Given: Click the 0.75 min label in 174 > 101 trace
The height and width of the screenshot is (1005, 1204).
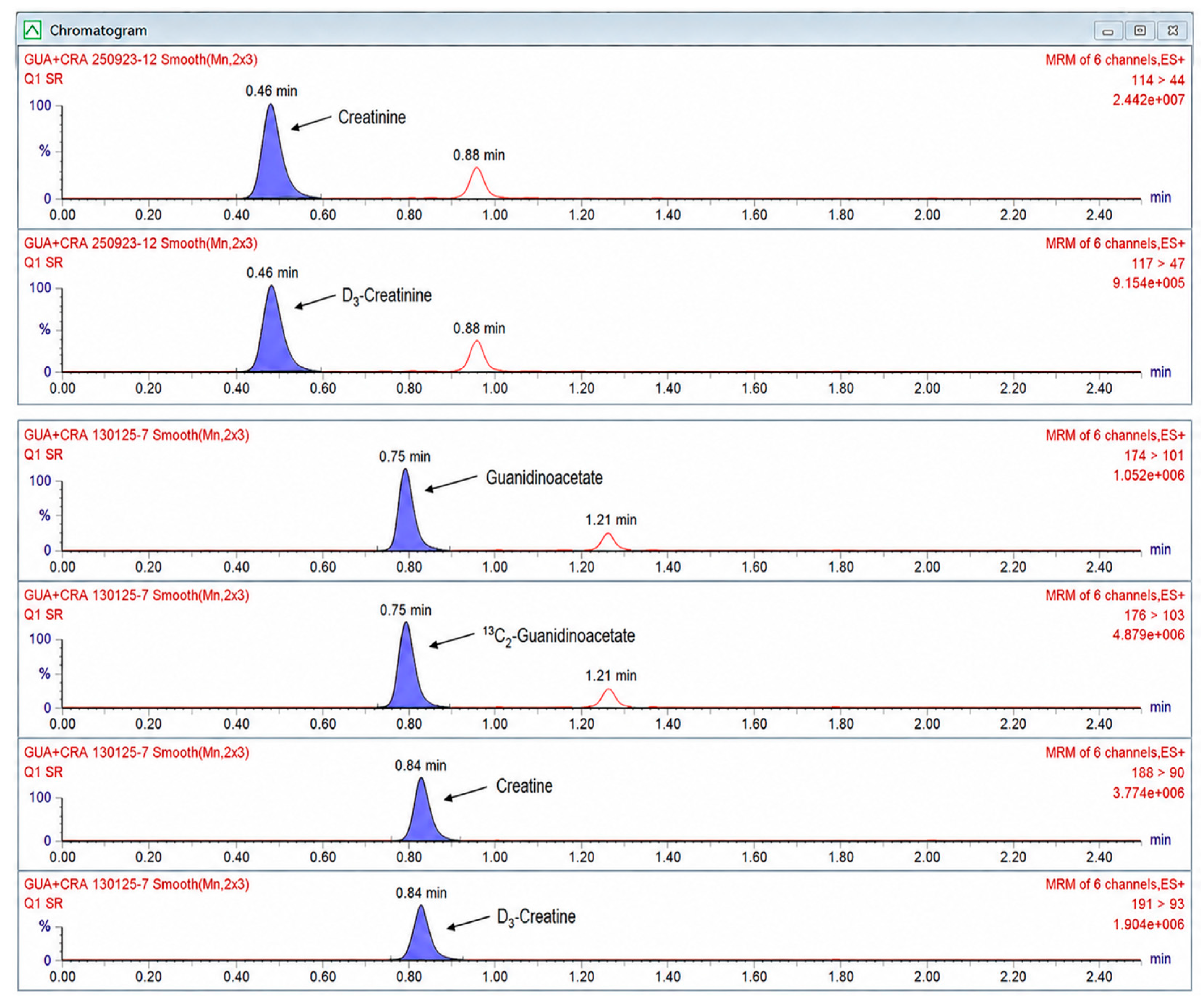Looking at the screenshot, I should pos(405,457).
